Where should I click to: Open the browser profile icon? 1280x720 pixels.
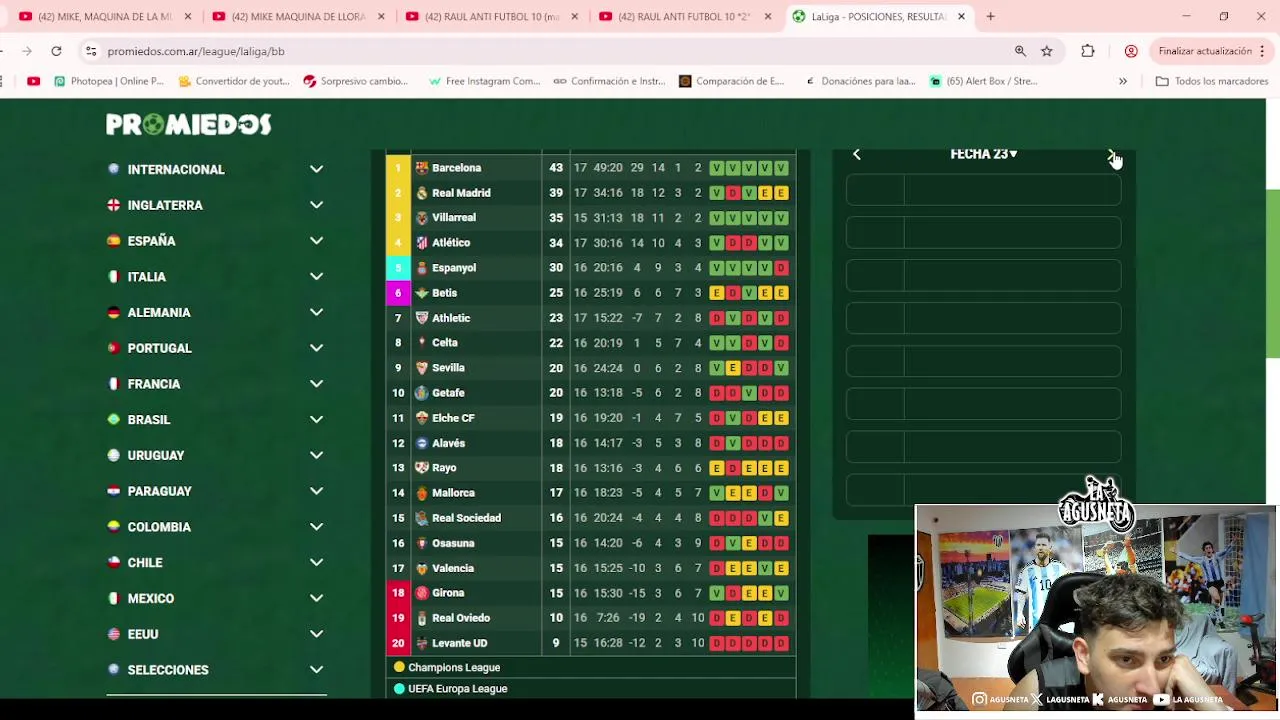click(x=1131, y=51)
